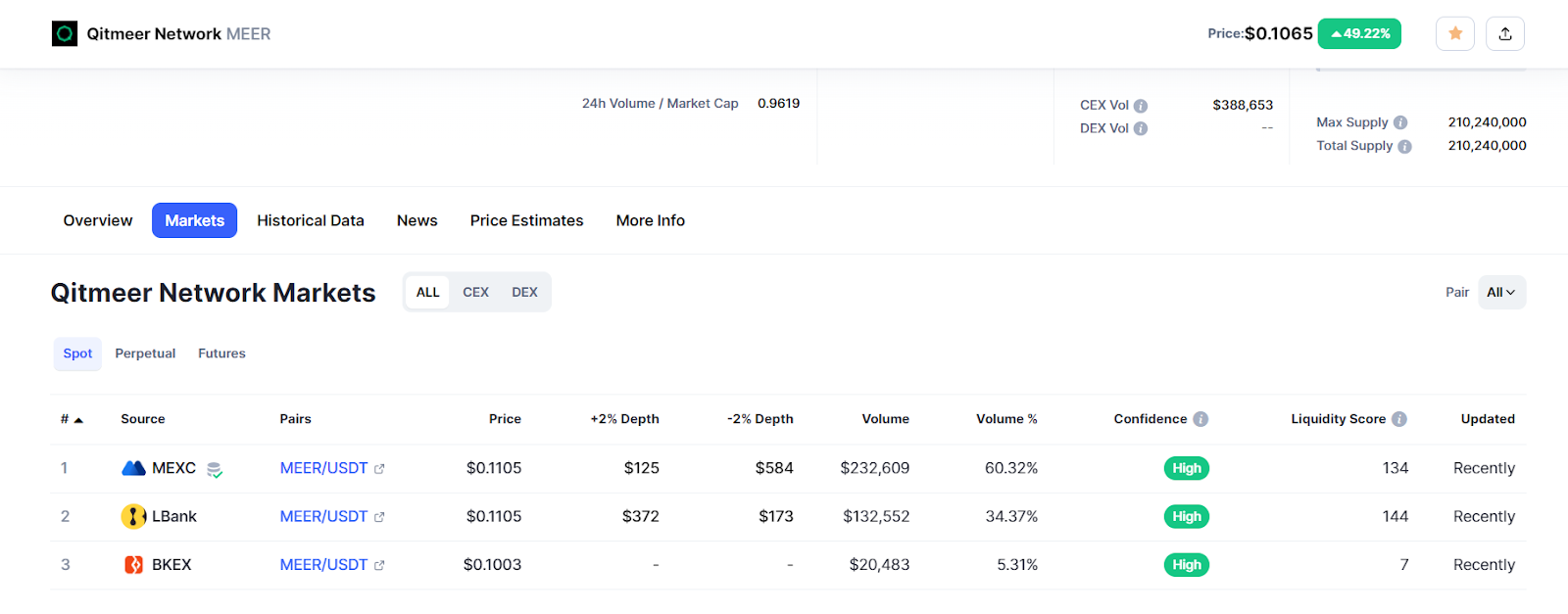This screenshot has height=614, width=1568.
Task: Sort by Updated column header
Action: tap(1488, 419)
